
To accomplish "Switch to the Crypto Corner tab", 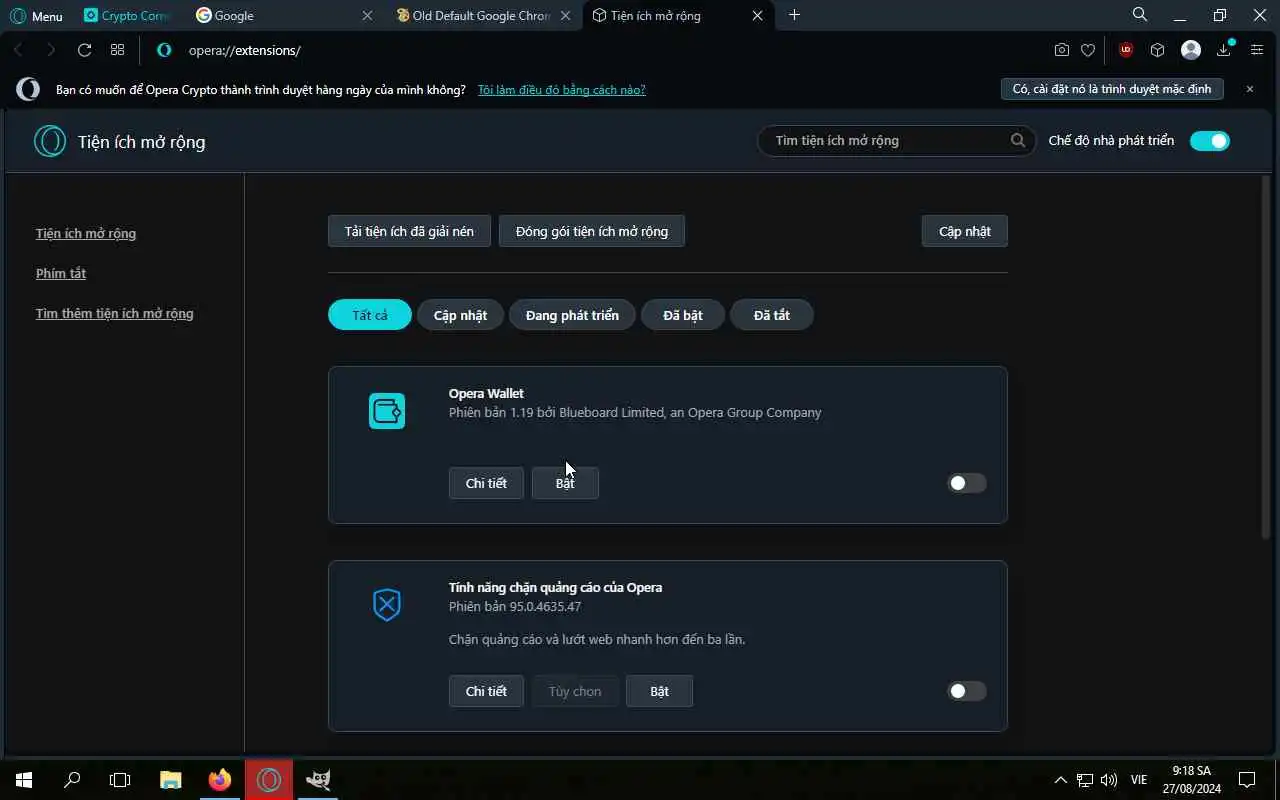I will click(126, 16).
